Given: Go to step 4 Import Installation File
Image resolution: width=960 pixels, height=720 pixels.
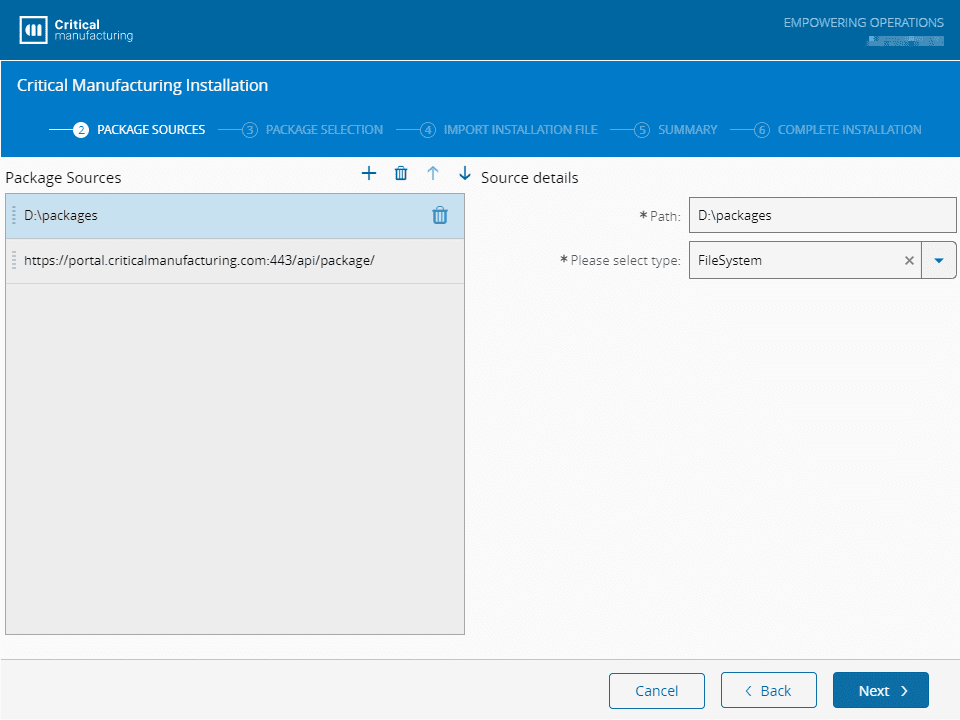Looking at the screenshot, I should [x=510, y=130].
